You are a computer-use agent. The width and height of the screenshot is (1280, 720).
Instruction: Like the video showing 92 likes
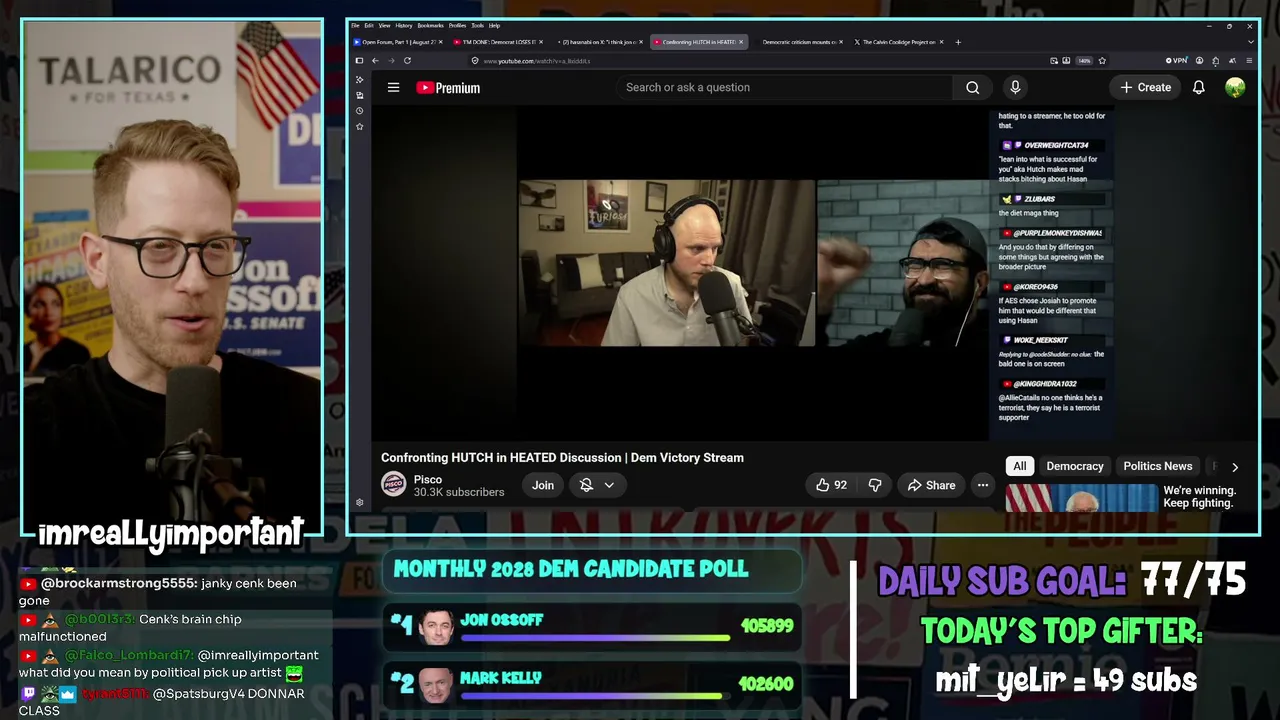pos(831,485)
